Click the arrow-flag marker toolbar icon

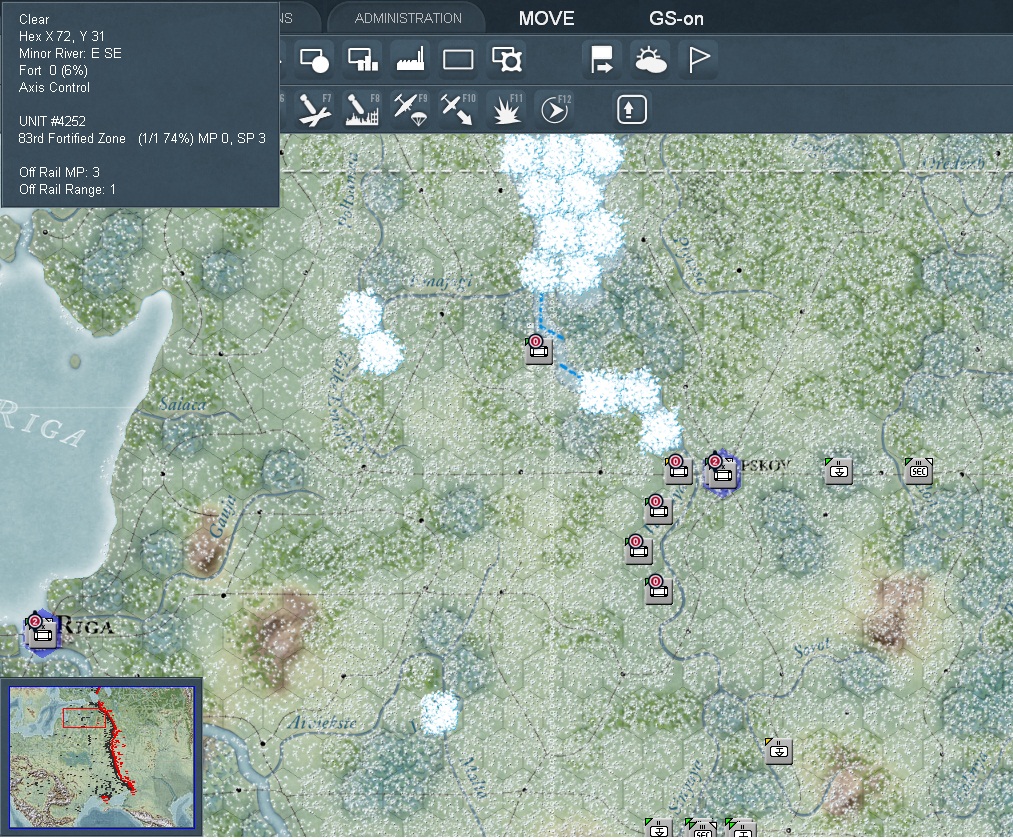coord(602,59)
